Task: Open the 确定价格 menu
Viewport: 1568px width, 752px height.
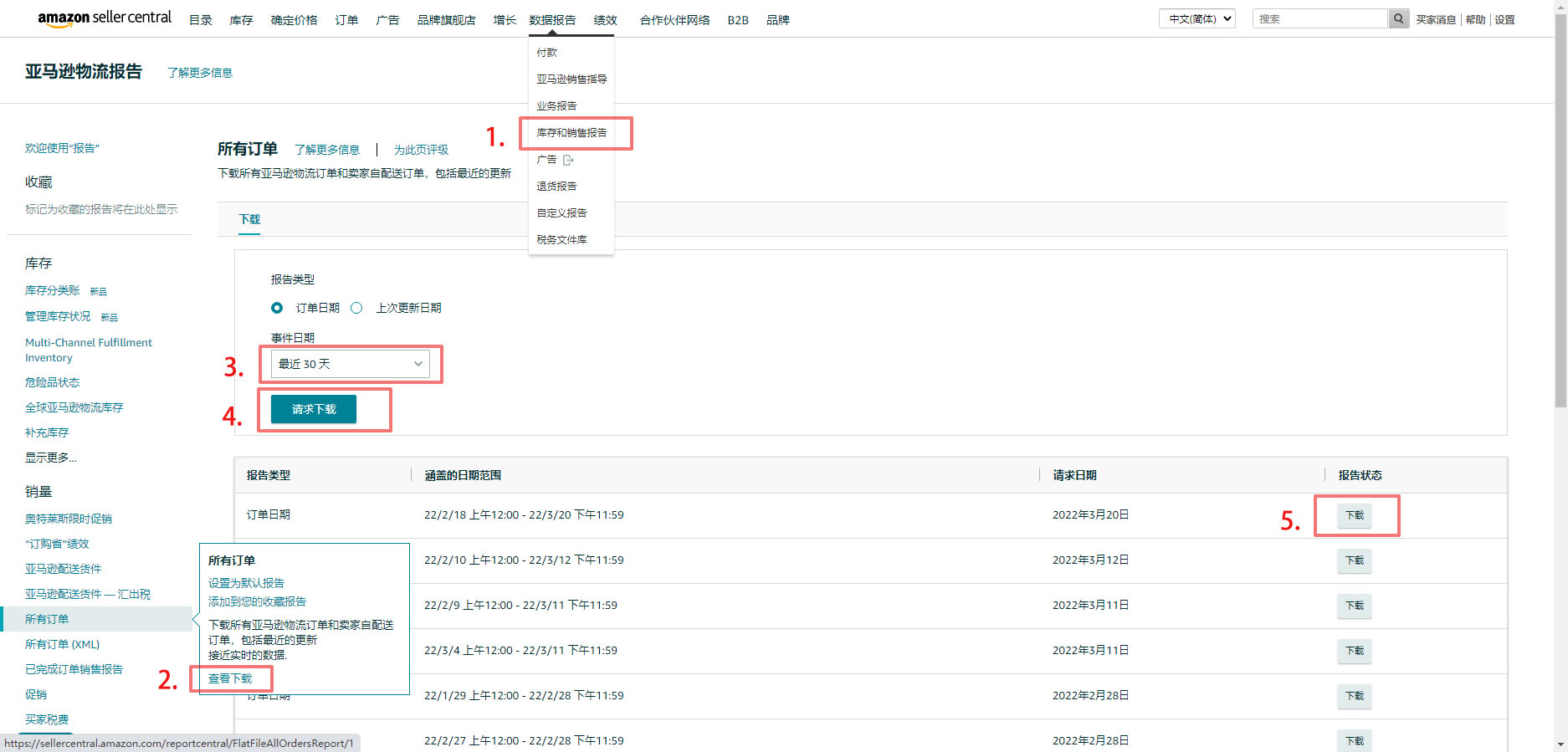Action: coord(294,20)
